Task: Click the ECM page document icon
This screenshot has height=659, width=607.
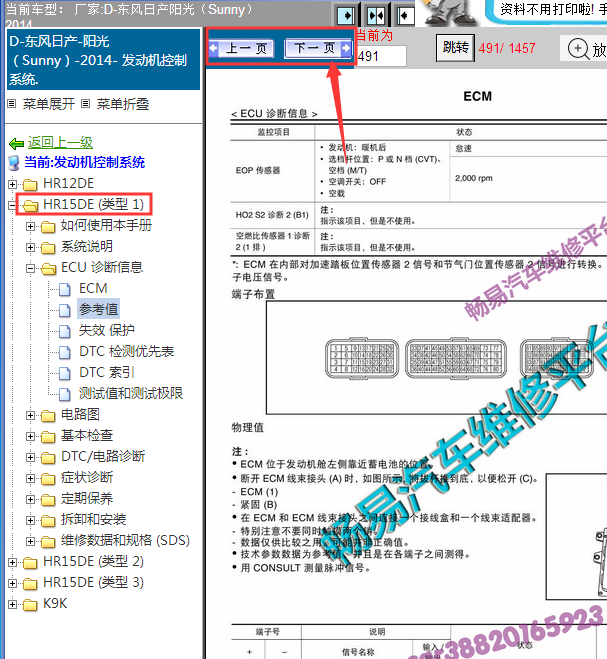Action: 64,290
